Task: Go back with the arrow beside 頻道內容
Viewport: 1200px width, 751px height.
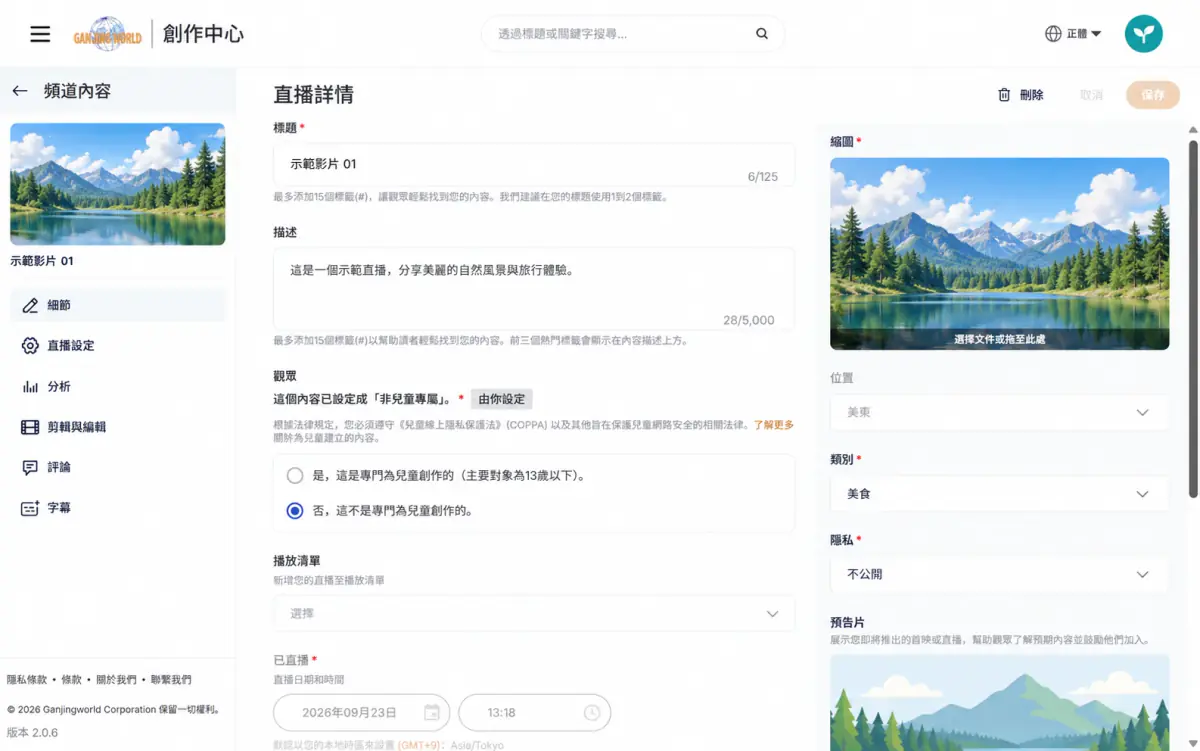Action: (x=20, y=91)
